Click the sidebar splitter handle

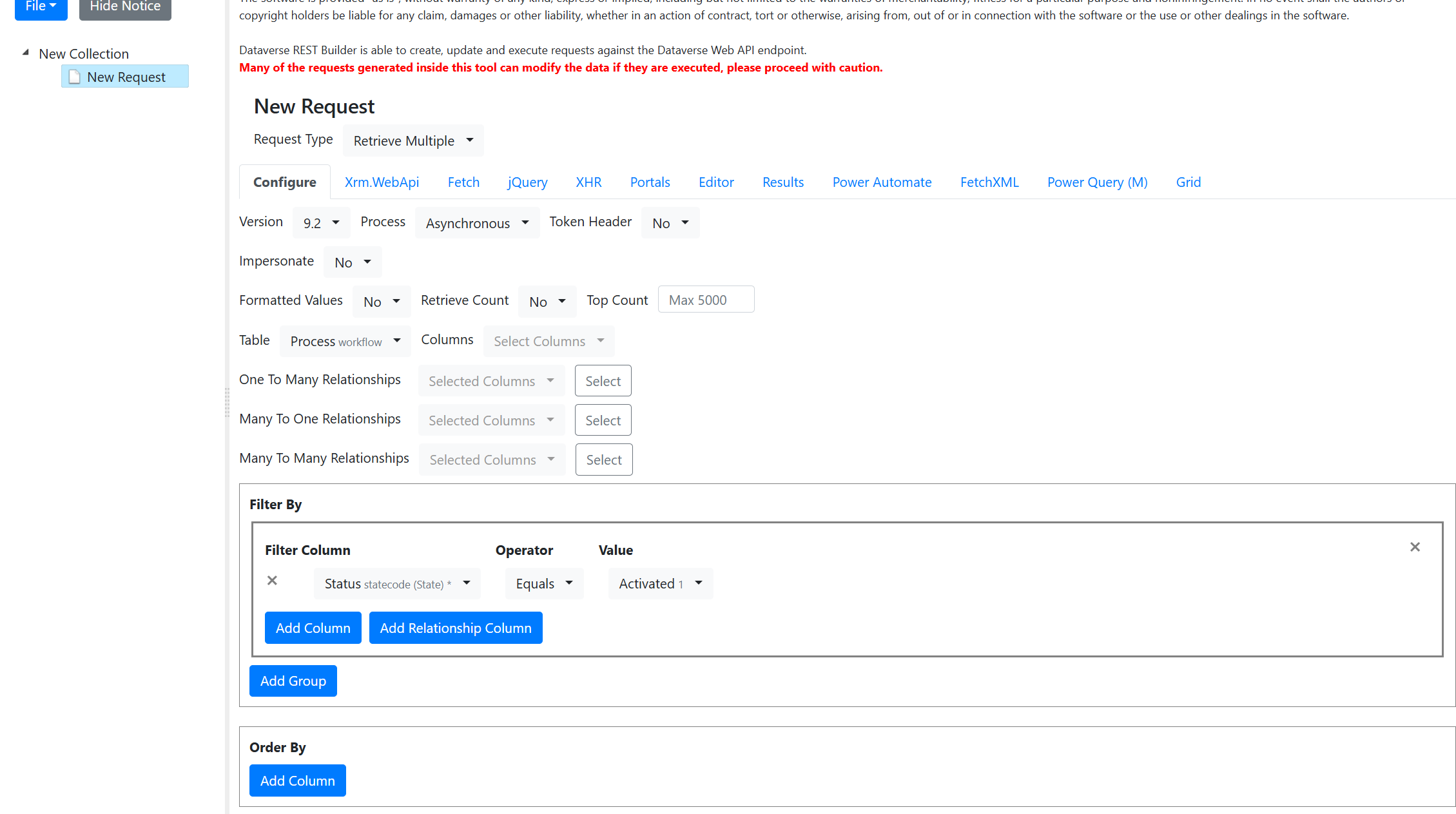click(227, 403)
